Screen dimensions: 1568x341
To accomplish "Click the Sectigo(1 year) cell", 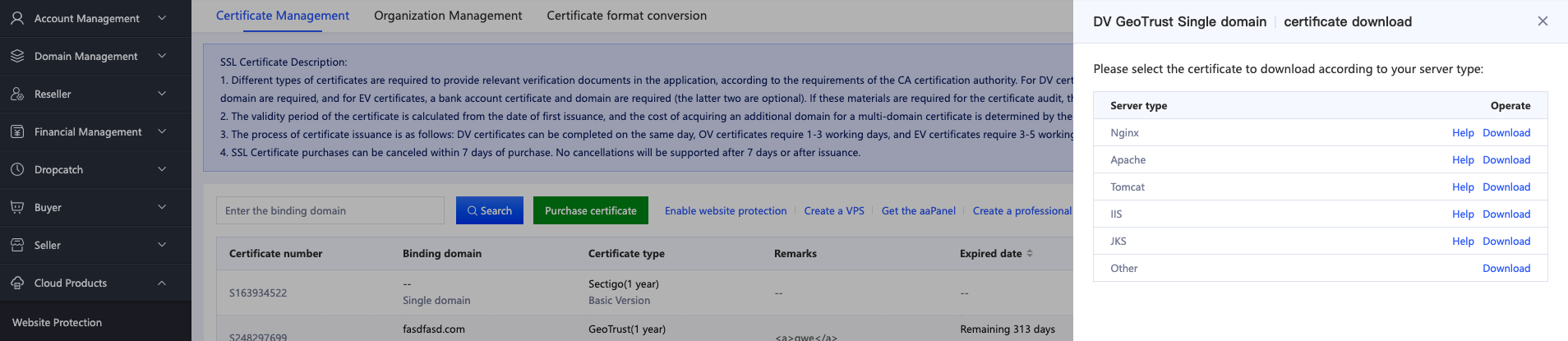I will [624, 283].
